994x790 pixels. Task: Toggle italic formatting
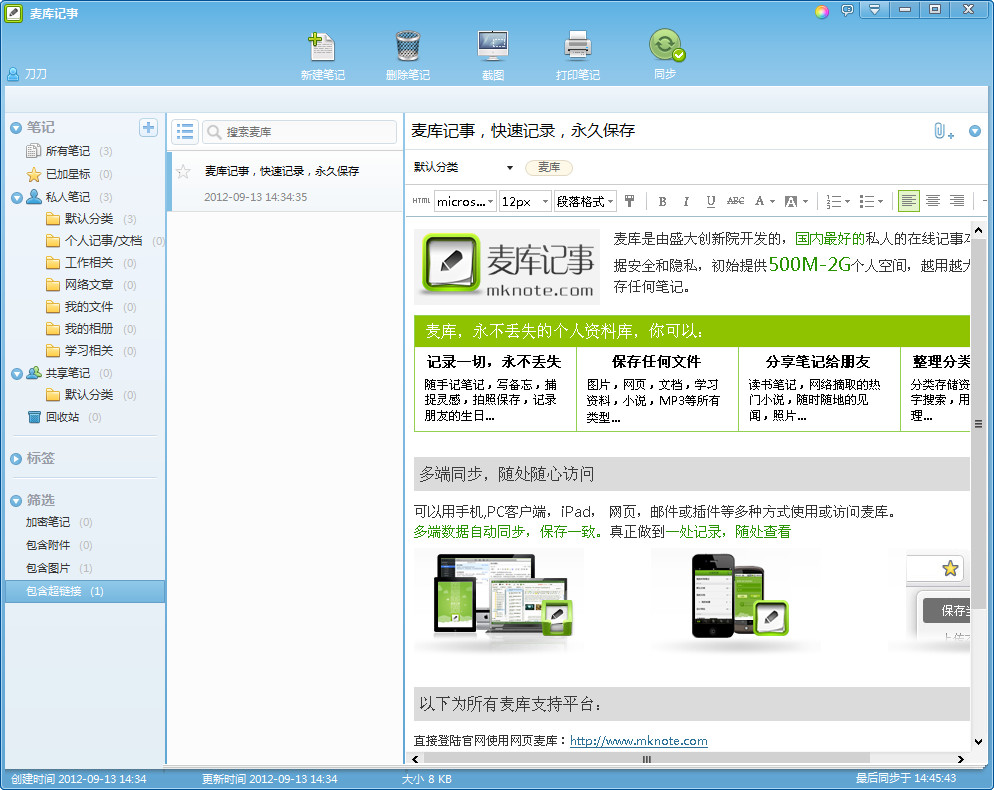686,202
